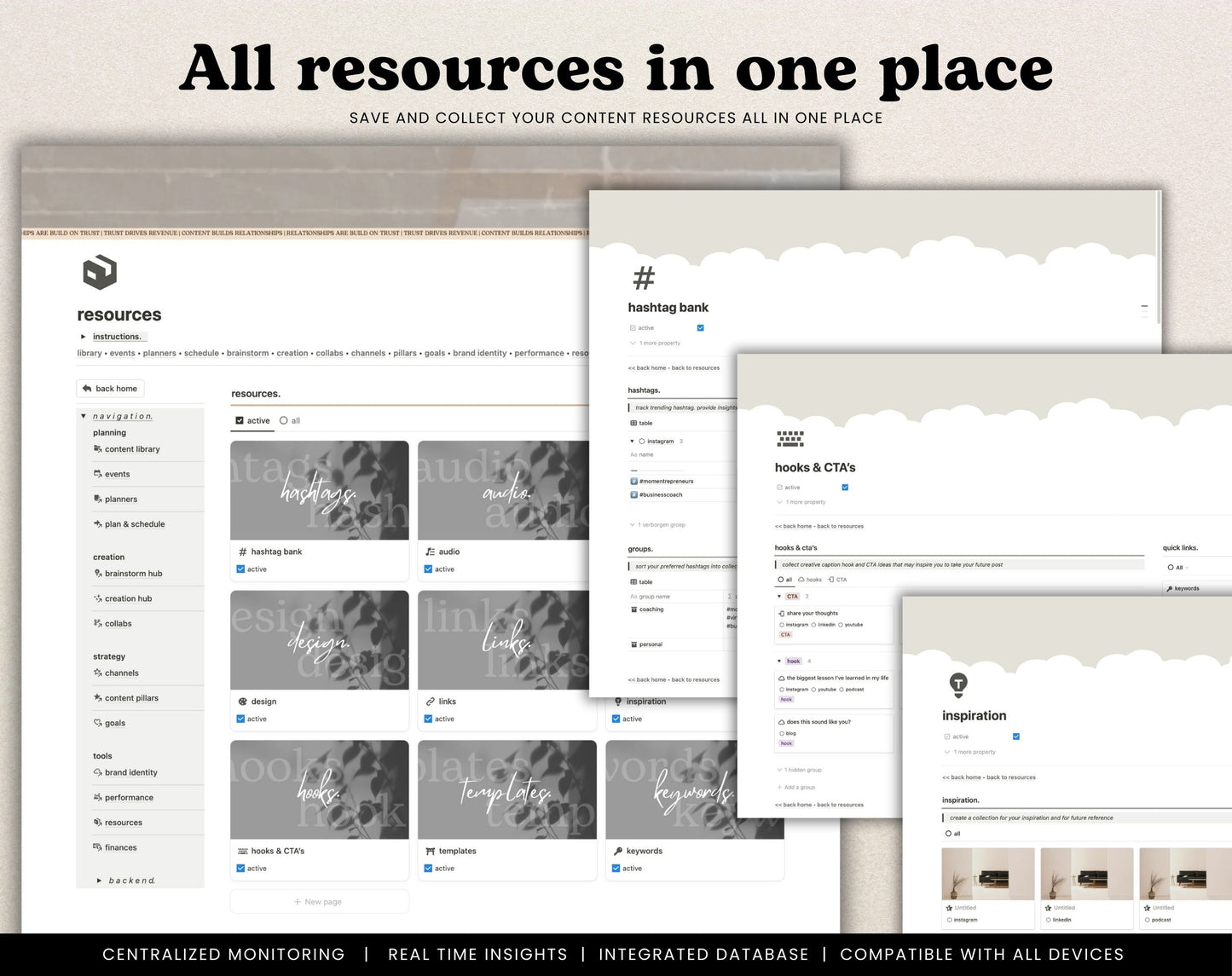Open content library link in sidebar

coord(132,449)
